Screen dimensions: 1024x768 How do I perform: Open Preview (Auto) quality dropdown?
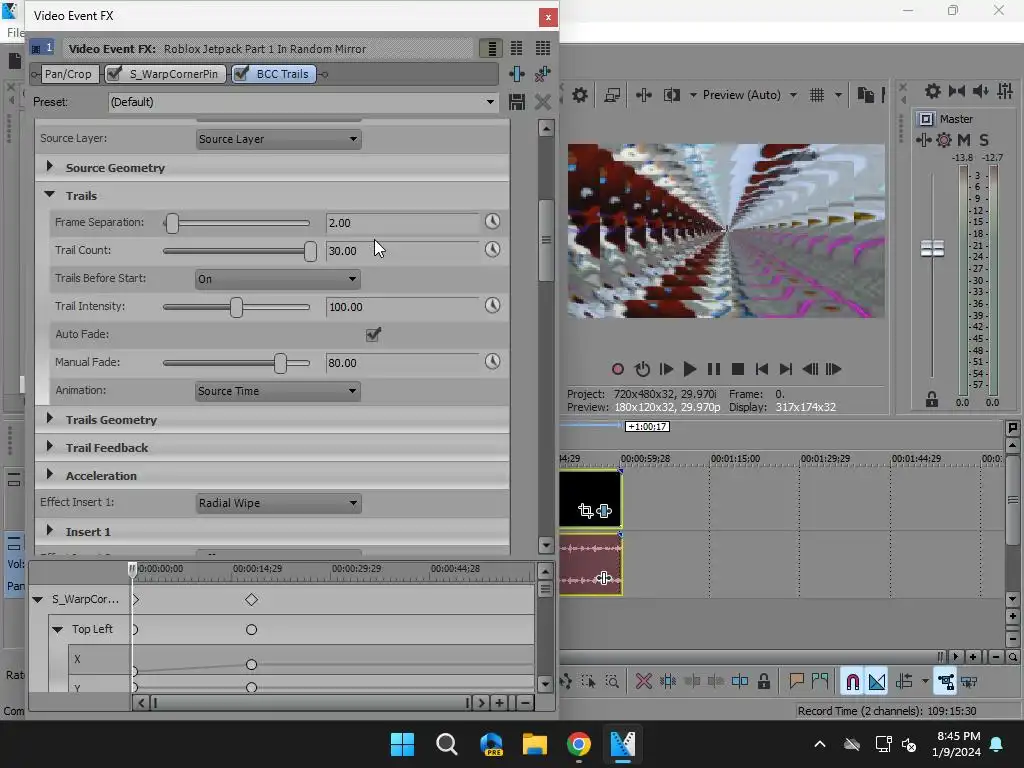(x=793, y=95)
